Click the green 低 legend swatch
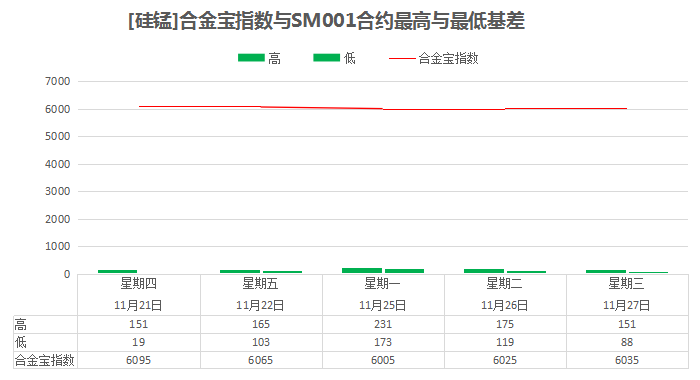700x380 pixels. tap(327, 58)
